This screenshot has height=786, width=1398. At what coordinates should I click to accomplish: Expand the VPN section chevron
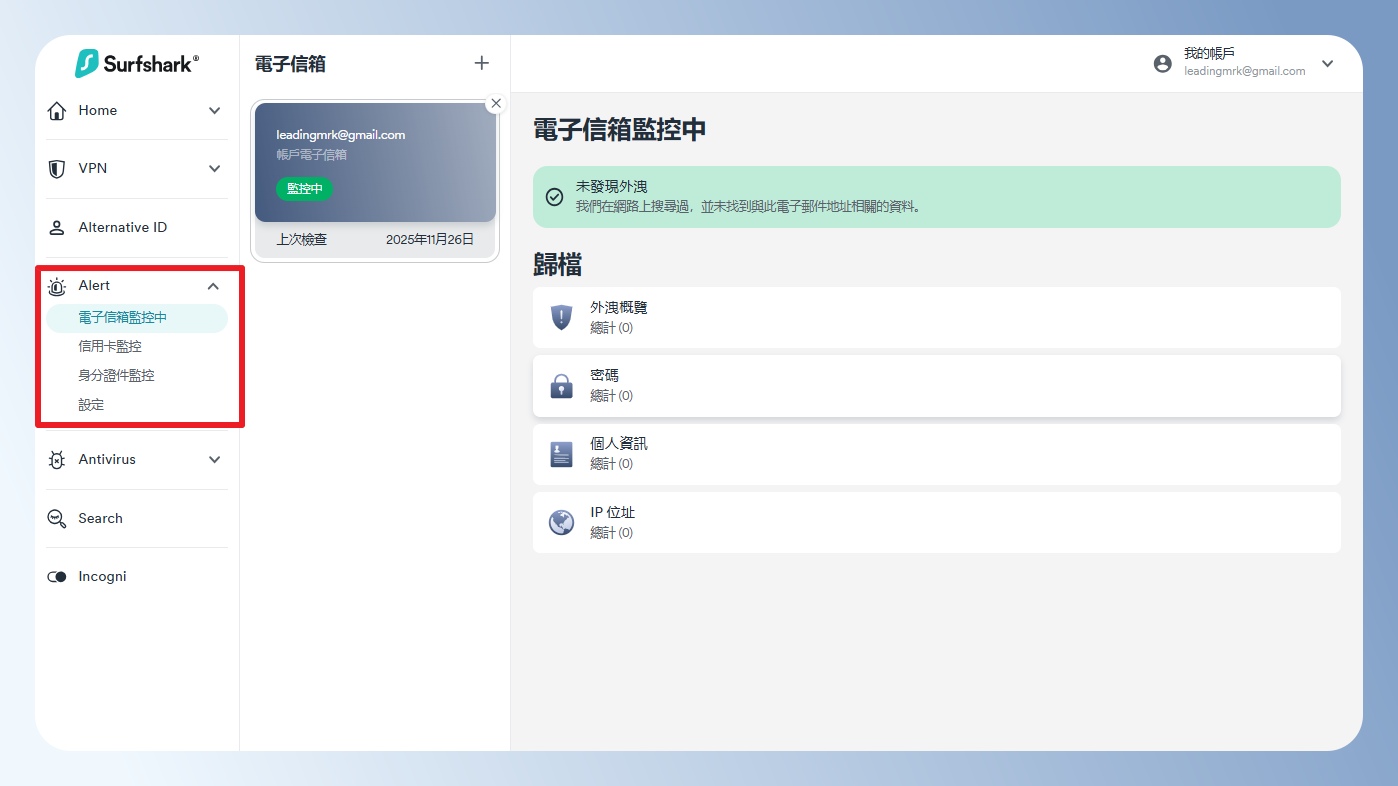tap(214, 169)
